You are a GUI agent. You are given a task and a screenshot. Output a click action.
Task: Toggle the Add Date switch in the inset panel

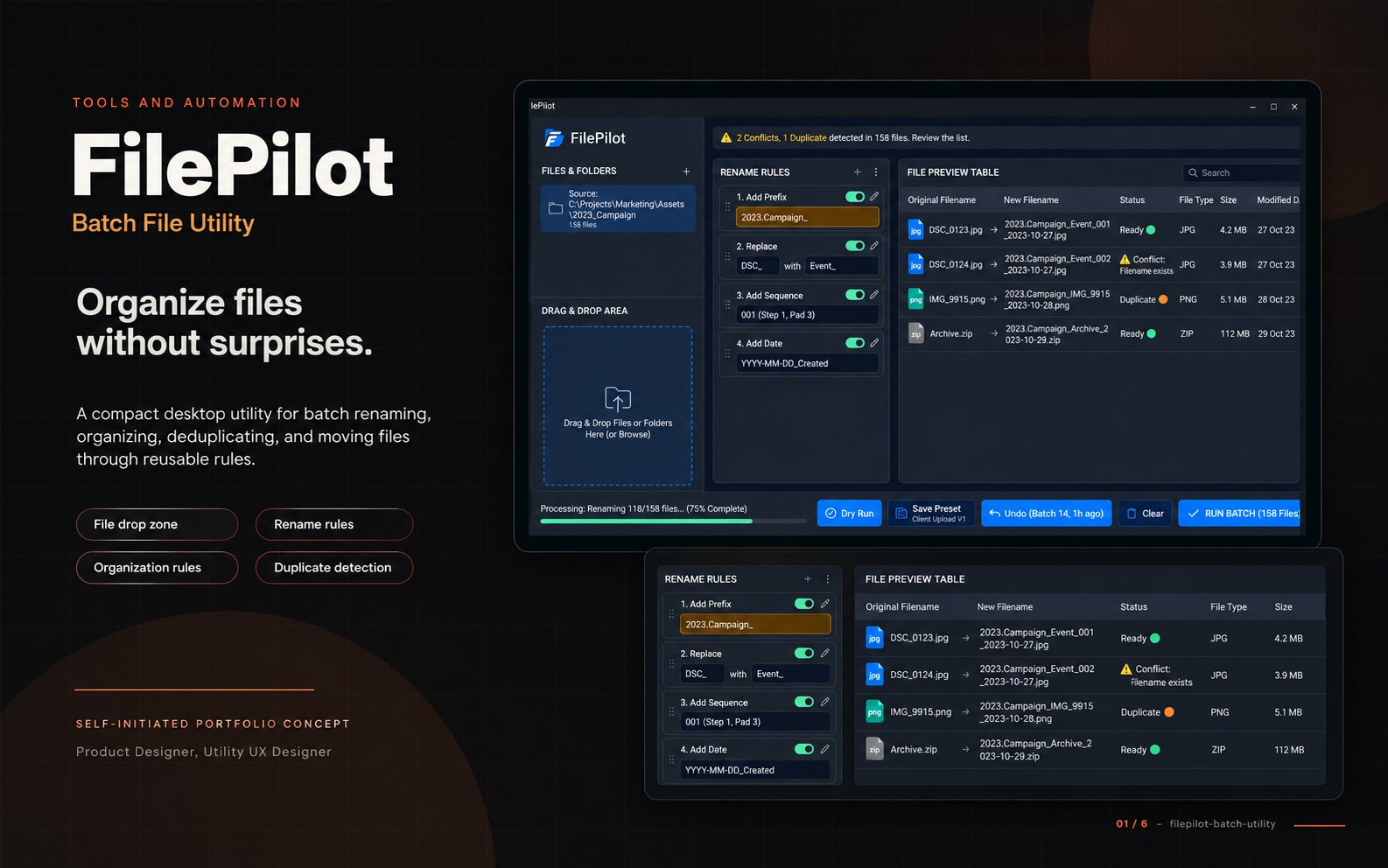click(x=804, y=749)
